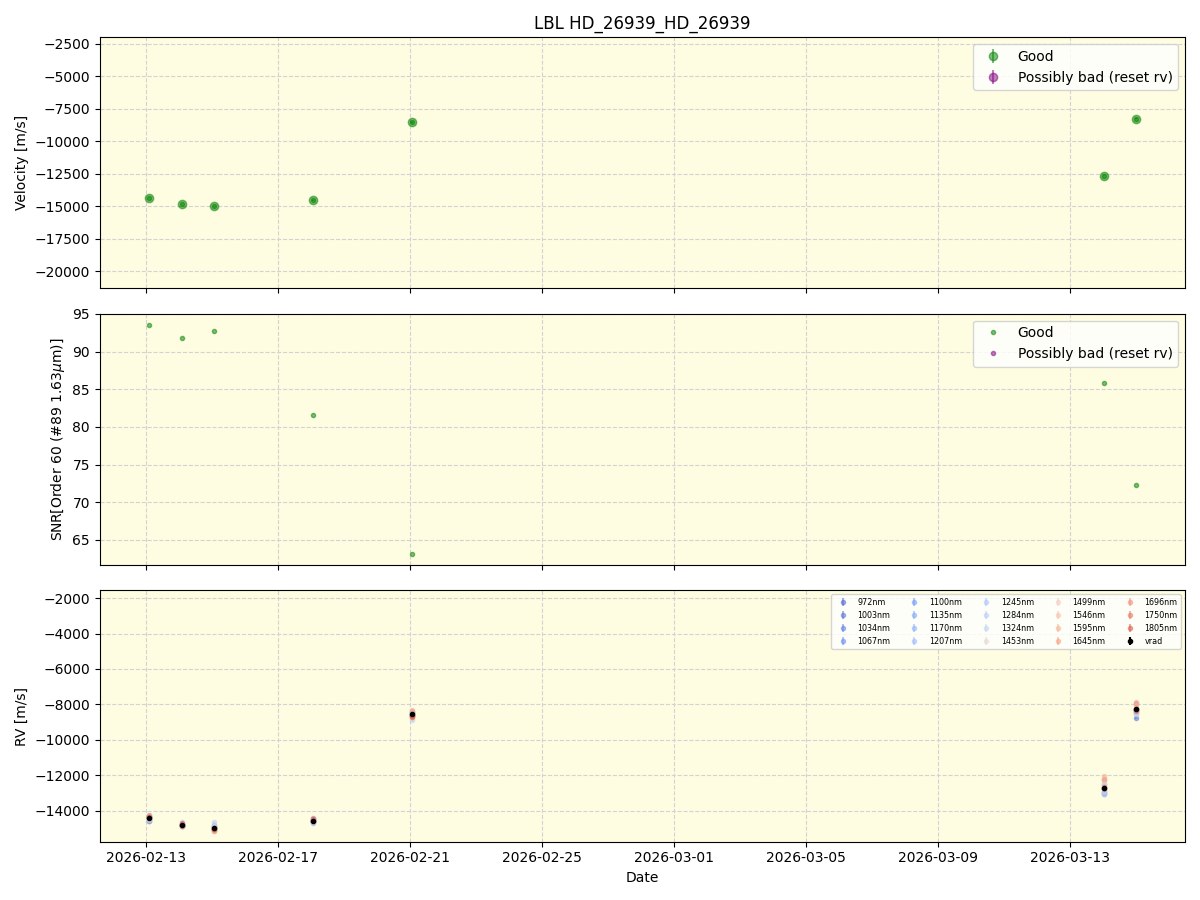The width and height of the screenshot is (1200, 900).
Task: Select the last RV point near -8300
Action: (1136, 709)
